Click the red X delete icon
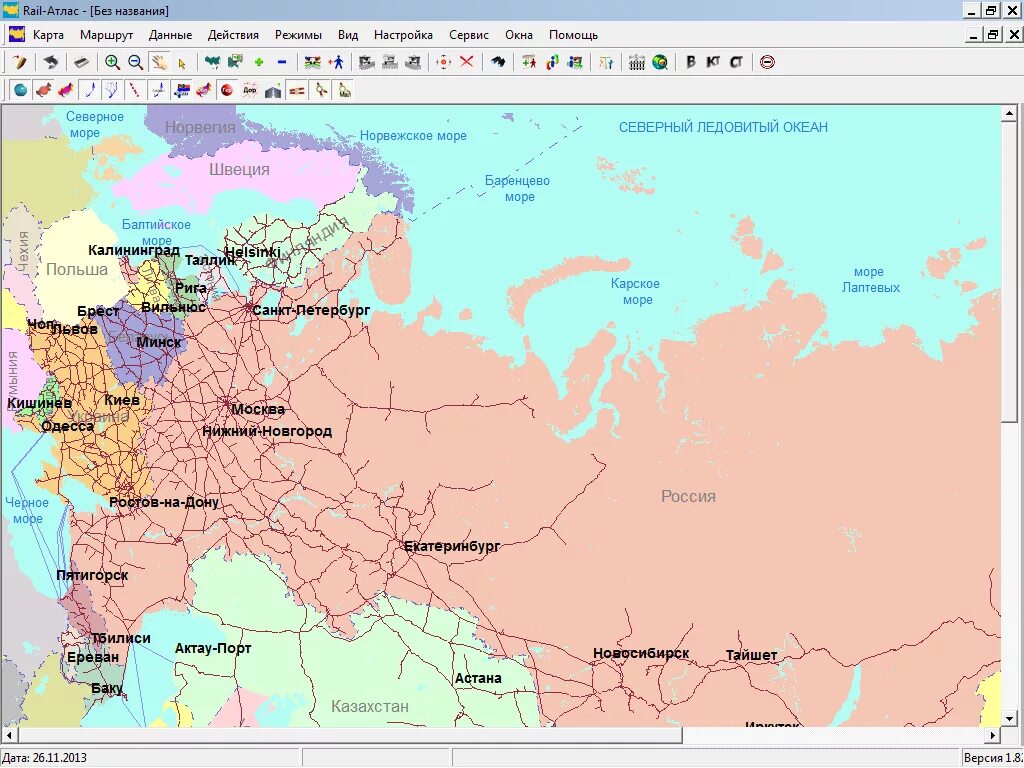The height and width of the screenshot is (768, 1024). pyautogui.click(x=466, y=62)
